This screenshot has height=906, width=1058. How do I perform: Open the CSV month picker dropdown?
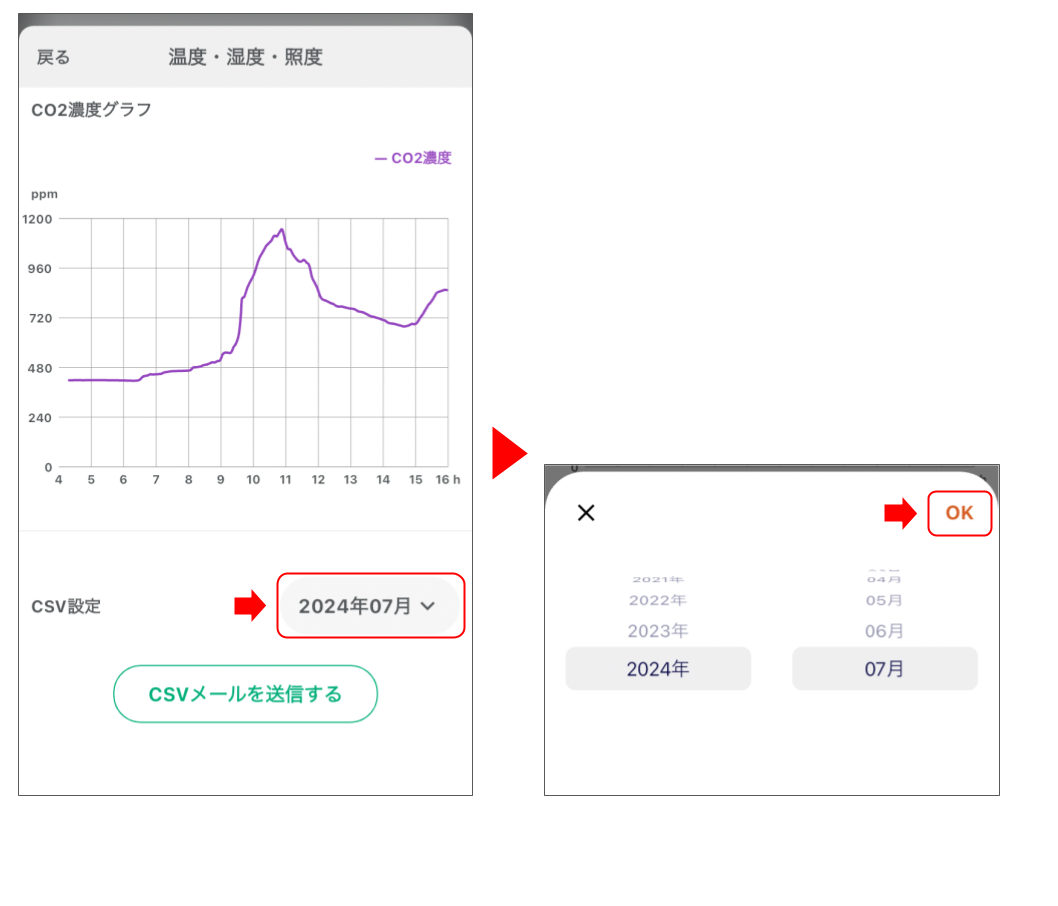370,606
